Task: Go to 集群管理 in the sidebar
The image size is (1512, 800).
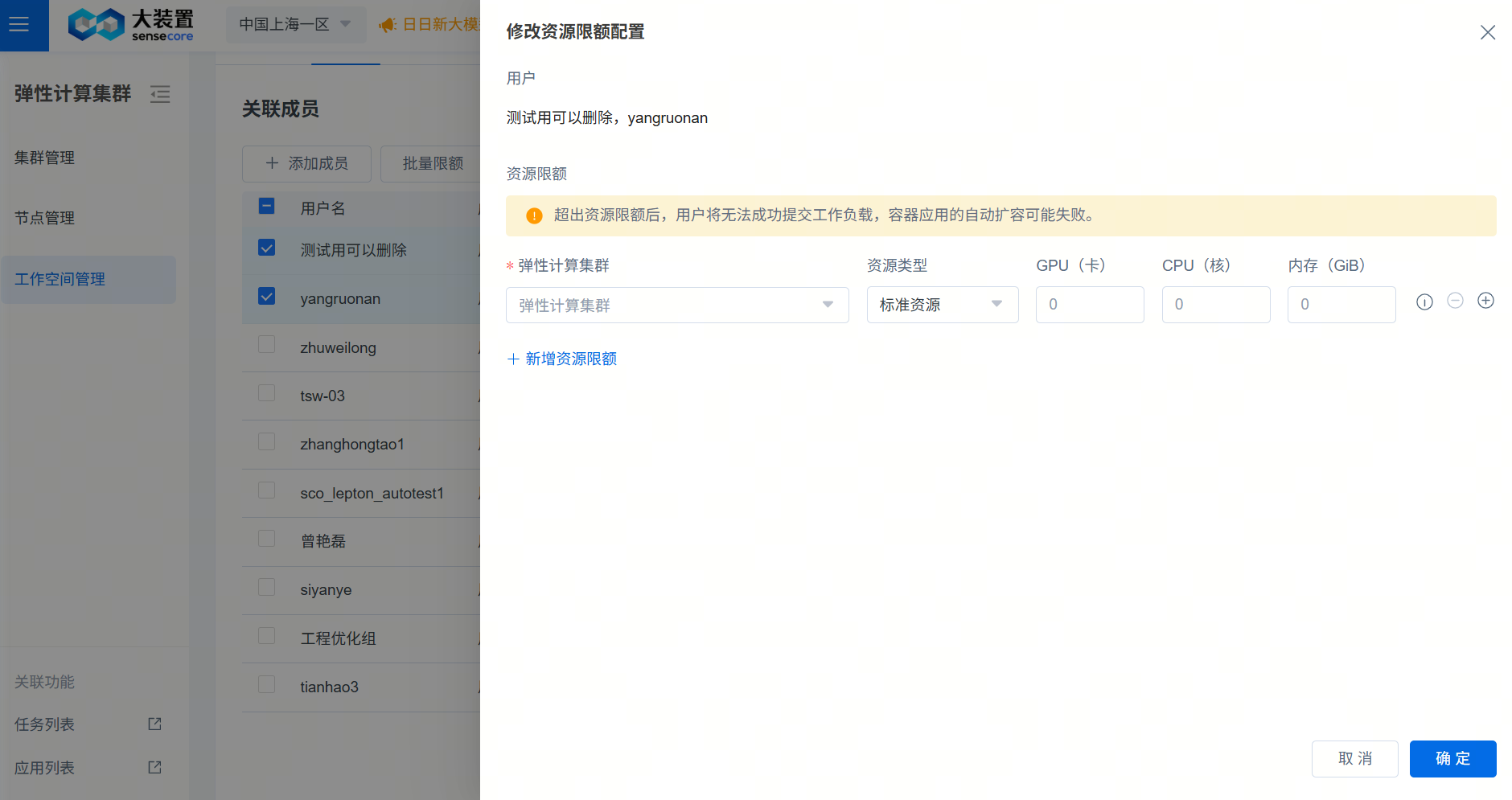Action: pos(45,158)
